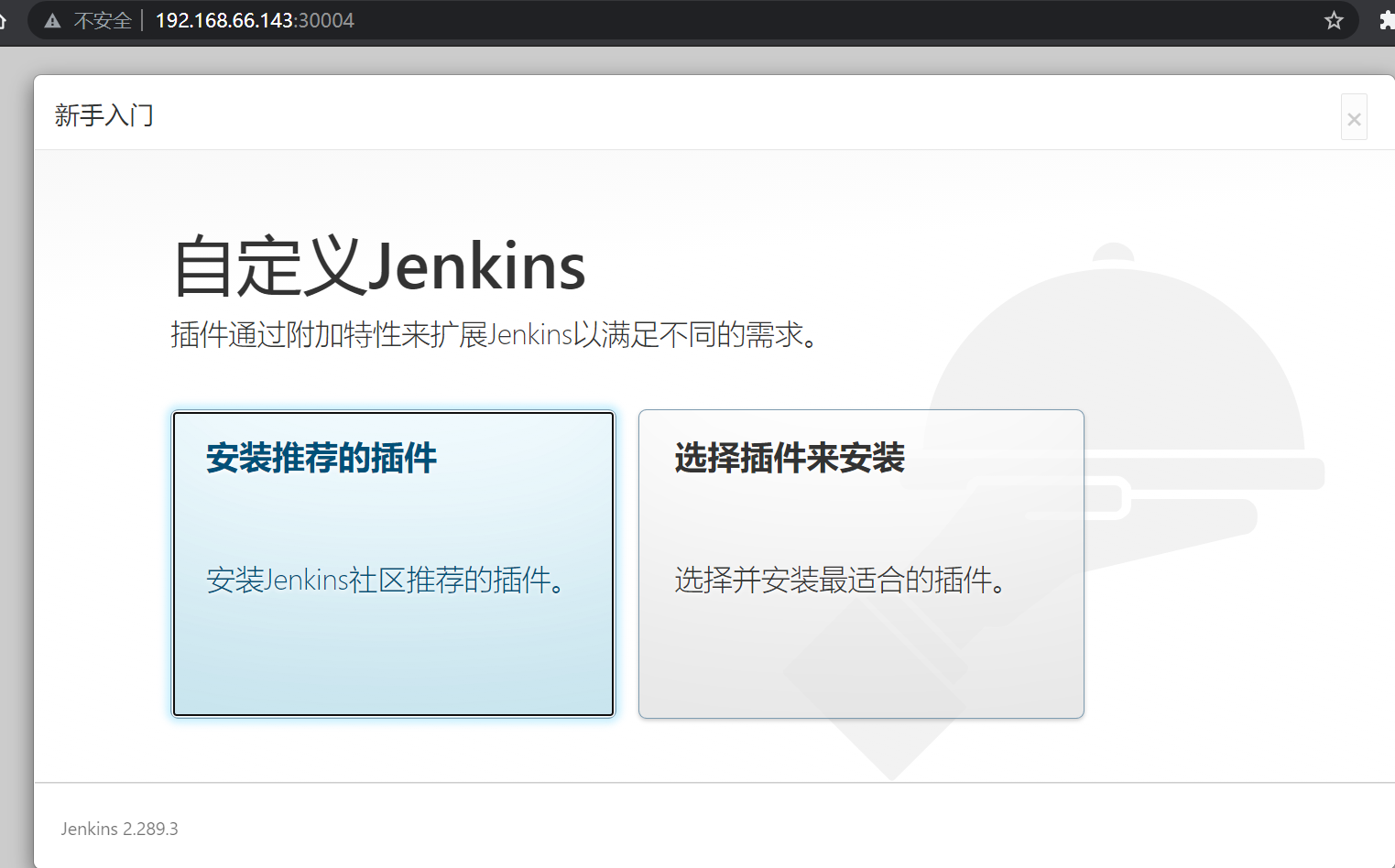Screen dimensions: 1395x868
Task: Click the 自定义Jenkins heading
Action: click(x=378, y=266)
